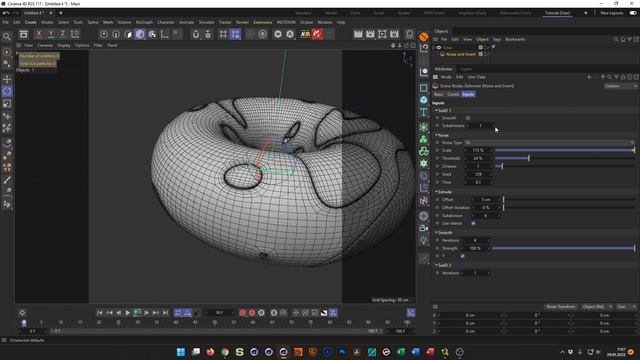640x360 pixels.
Task: Open the Noise Type dropdown
Action: click(x=550, y=142)
